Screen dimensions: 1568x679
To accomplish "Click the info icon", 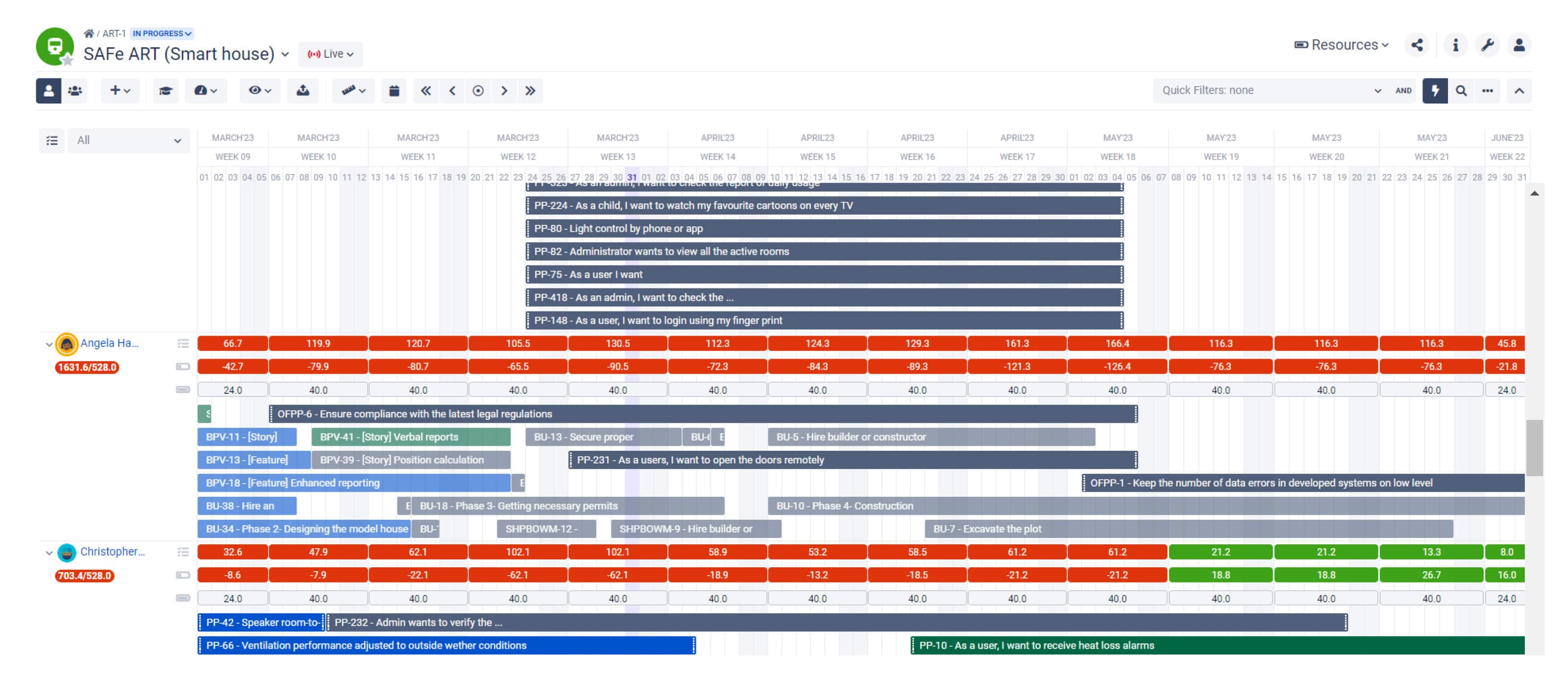I will point(1455,45).
